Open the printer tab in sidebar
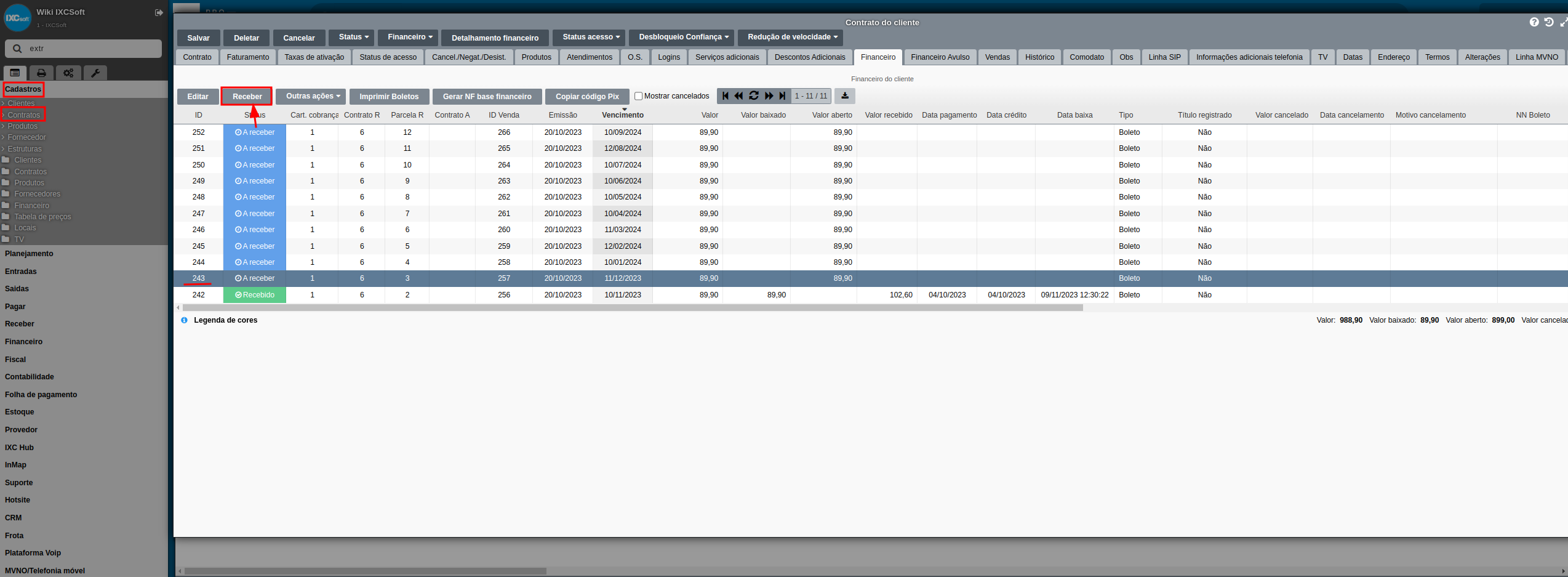 click(41, 73)
